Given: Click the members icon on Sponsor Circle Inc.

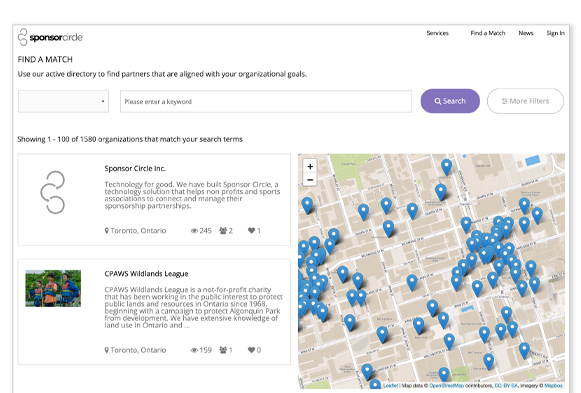Looking at the screenshot, I should click(x=223, y=230).
